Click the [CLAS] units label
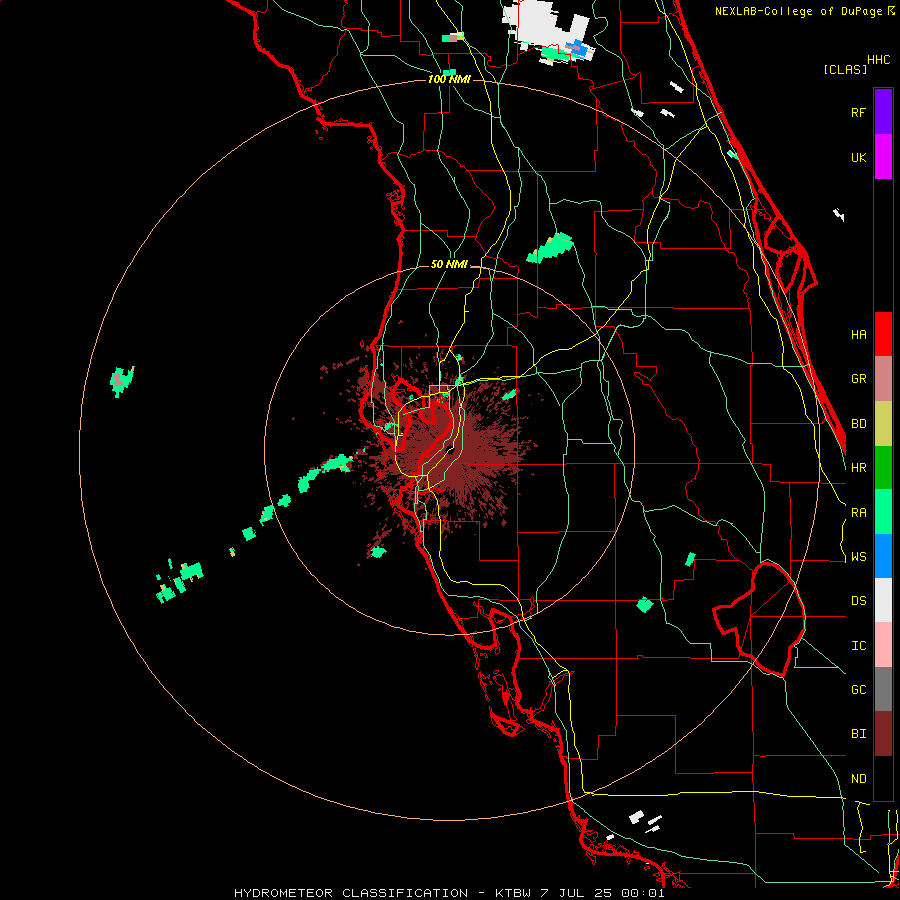900x900 pixels. click(845, 69)
